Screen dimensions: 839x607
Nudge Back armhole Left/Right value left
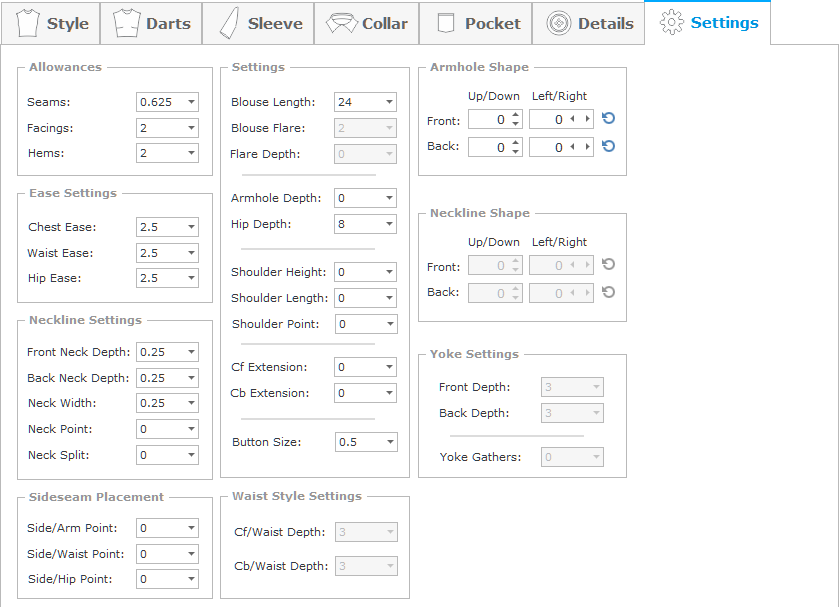pos(573,146)
